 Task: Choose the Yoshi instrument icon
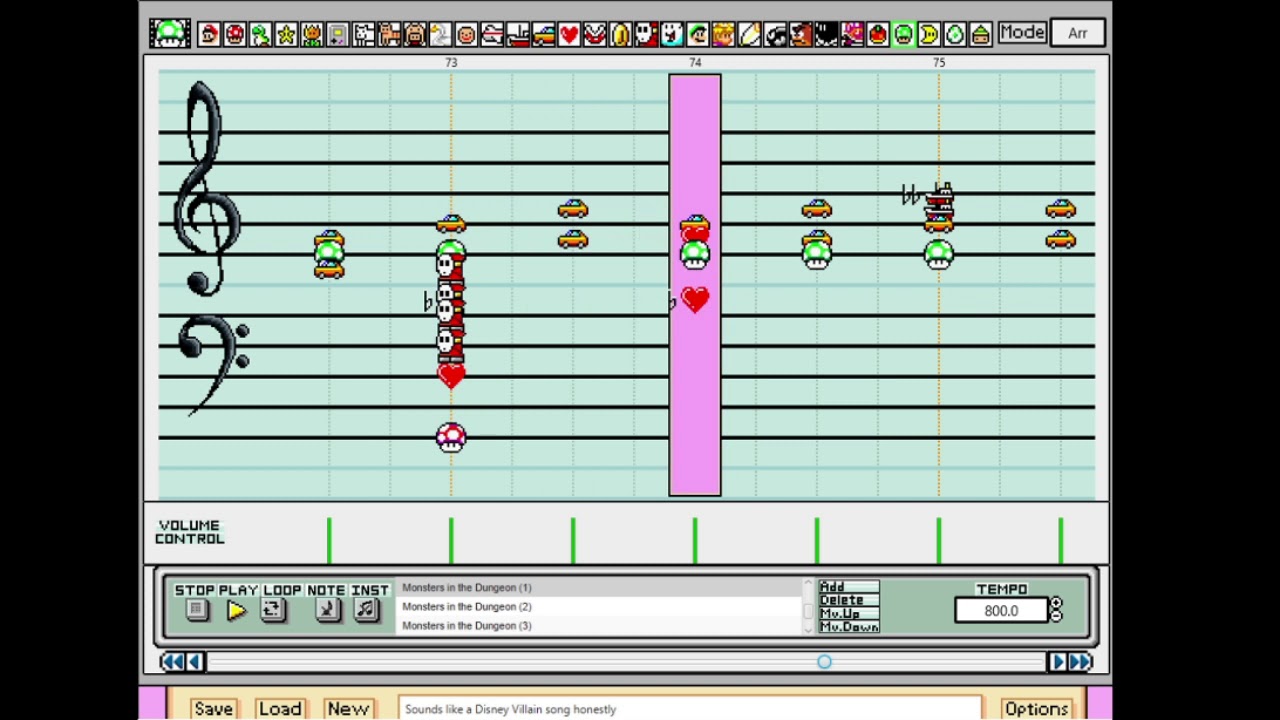(x=260, y=34)
